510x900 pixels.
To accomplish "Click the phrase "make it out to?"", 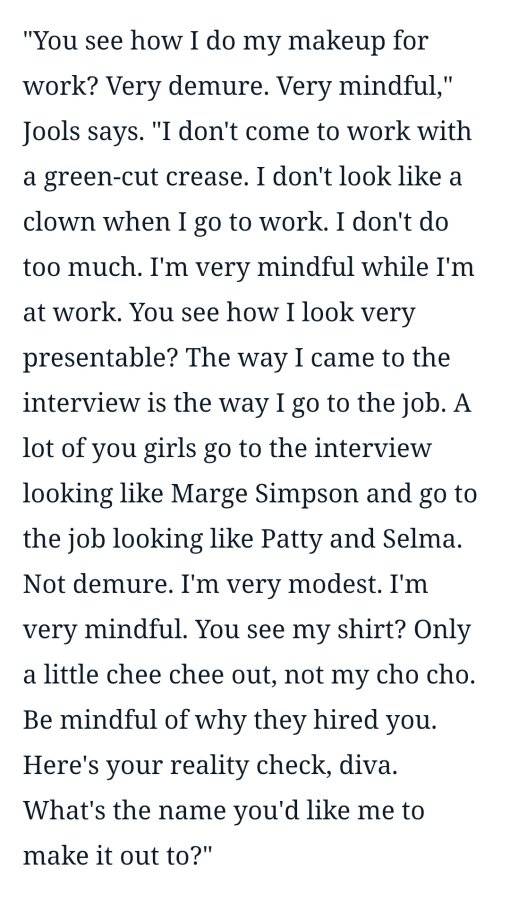I will [x=117, y=856].
